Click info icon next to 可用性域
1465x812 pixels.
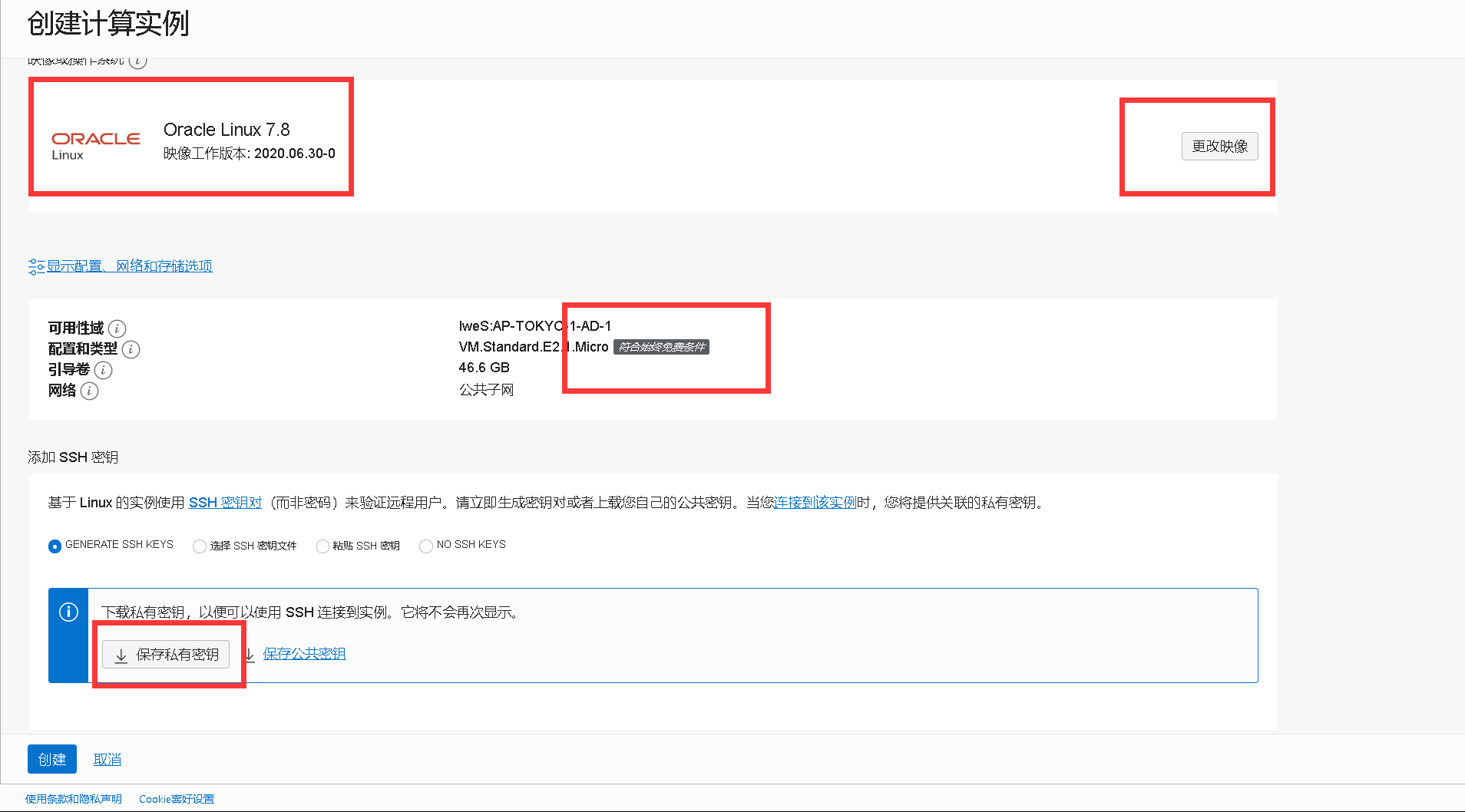point(117,328)
